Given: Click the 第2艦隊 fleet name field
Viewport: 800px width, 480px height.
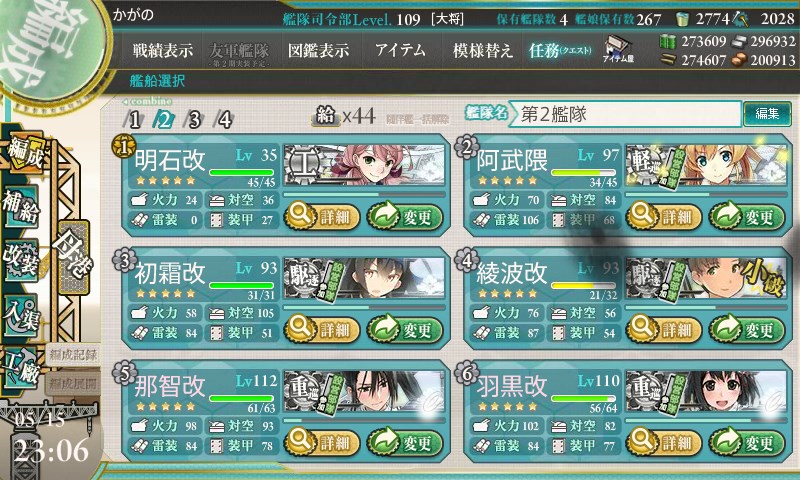Looking at the screenshot, I should tap(626, 114).
